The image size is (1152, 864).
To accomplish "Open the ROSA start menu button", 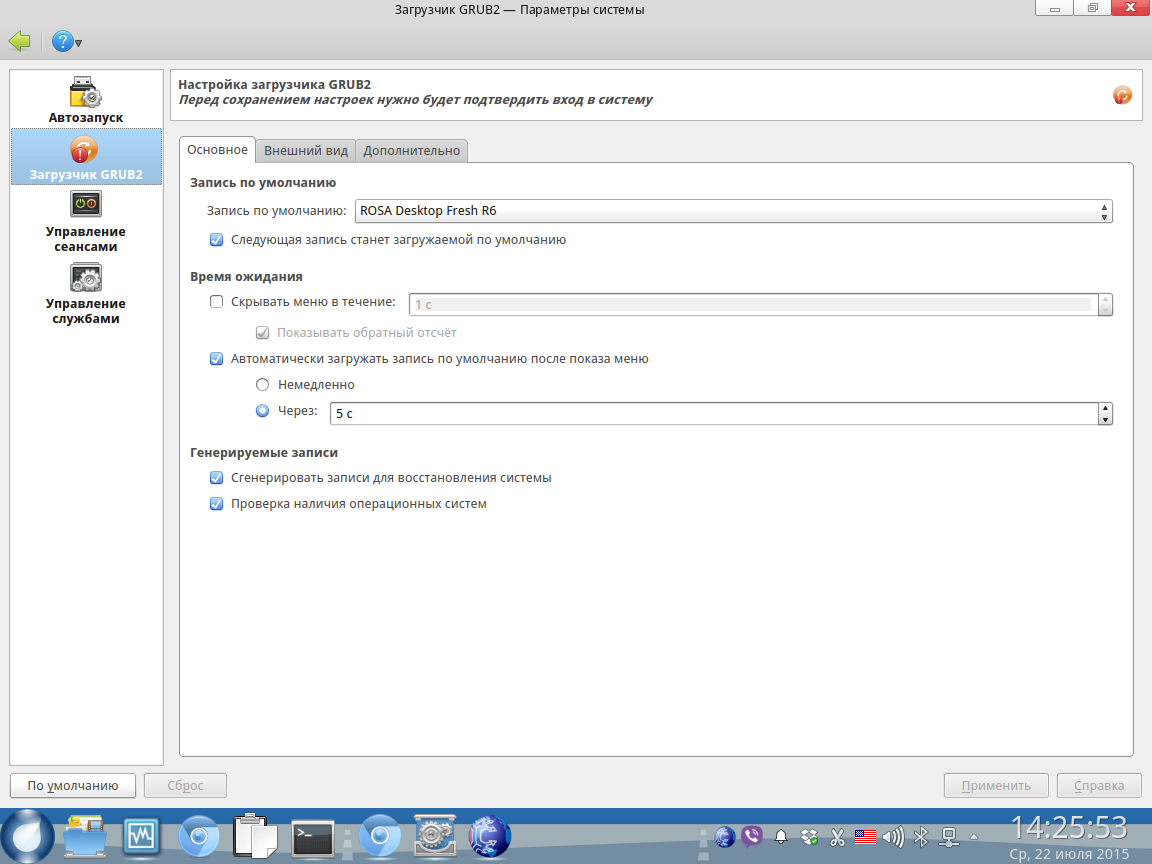I will pyautogui.click(x=27, y=836).
